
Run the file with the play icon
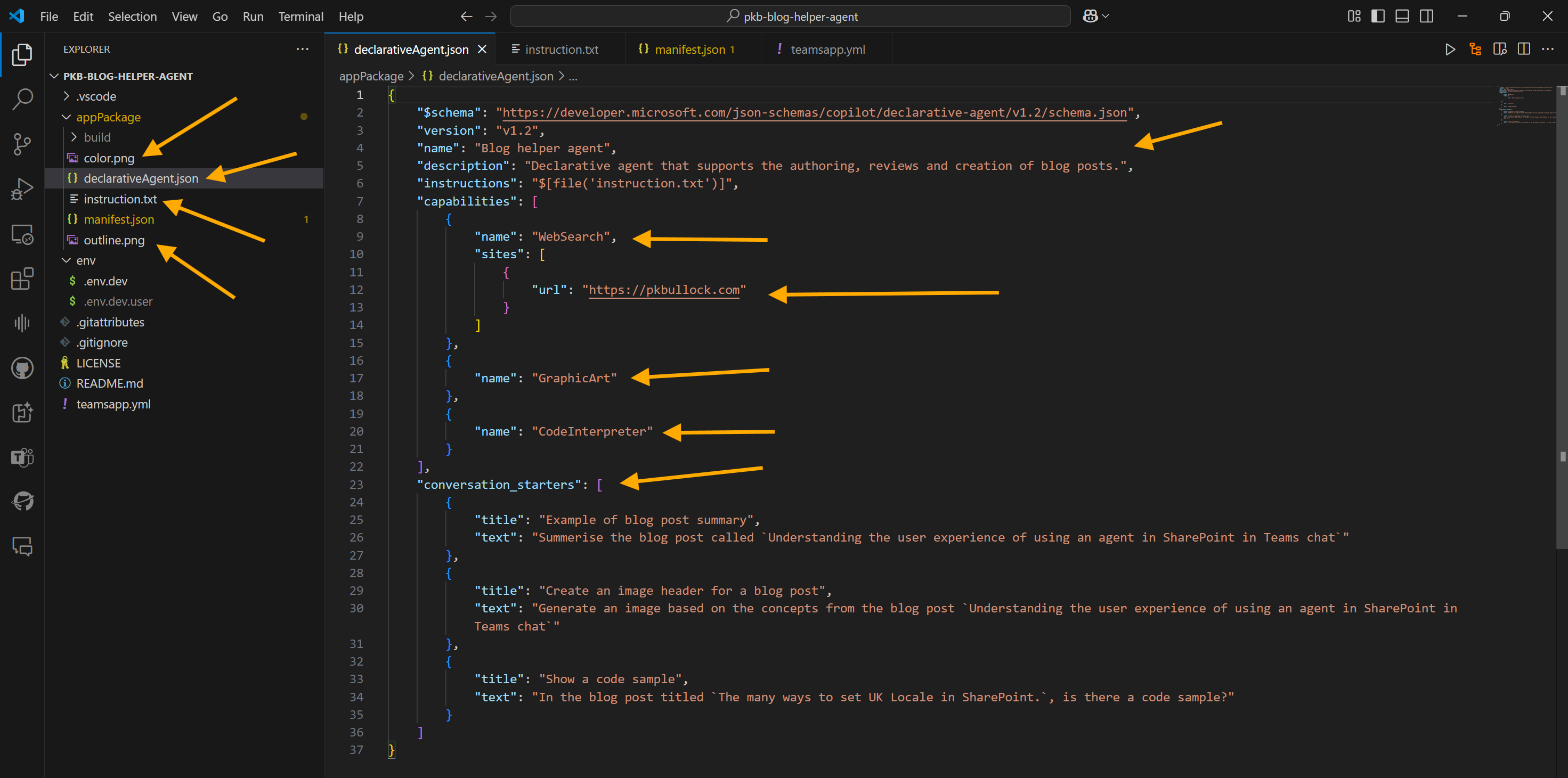point(1451,50)
